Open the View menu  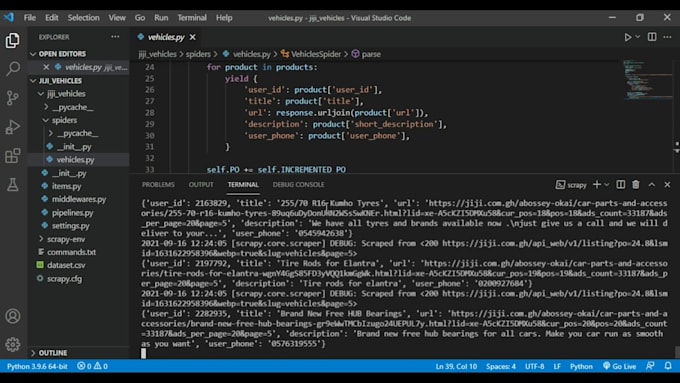(x=117, y=18)
